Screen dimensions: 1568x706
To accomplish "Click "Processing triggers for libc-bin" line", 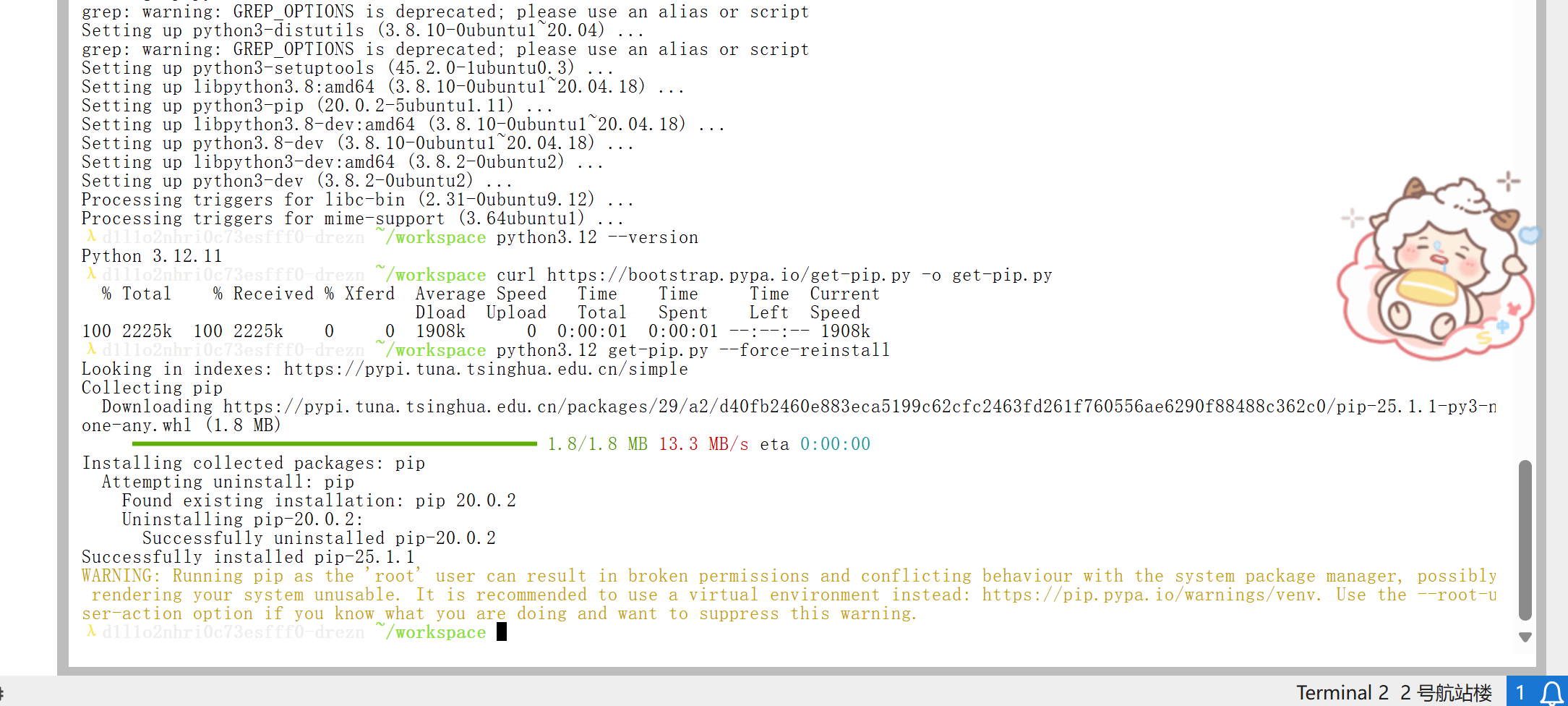I will click(357, 200).
